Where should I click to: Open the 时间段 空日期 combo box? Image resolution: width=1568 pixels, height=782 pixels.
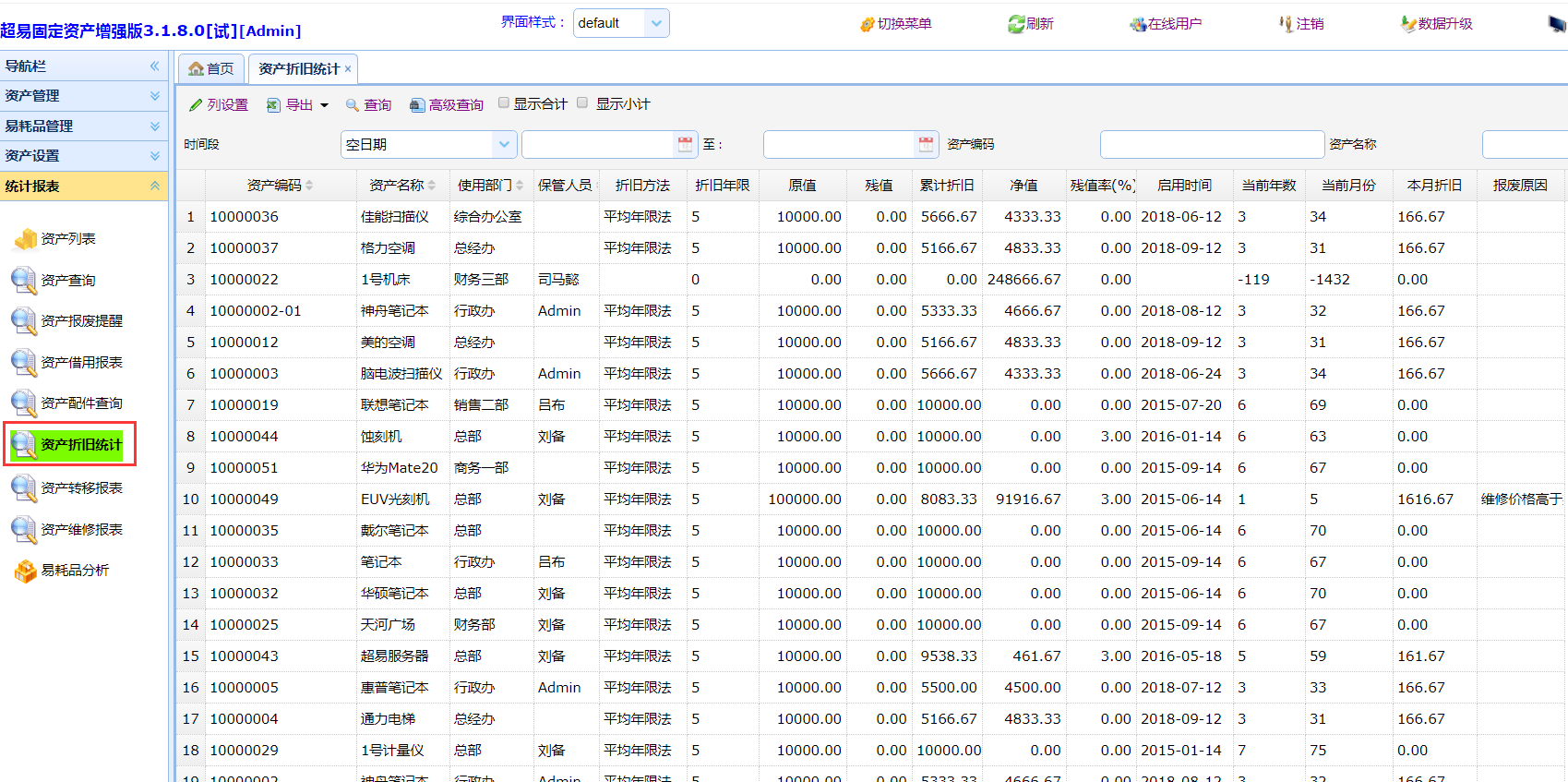pyautogui.click(x=503, y=144)
